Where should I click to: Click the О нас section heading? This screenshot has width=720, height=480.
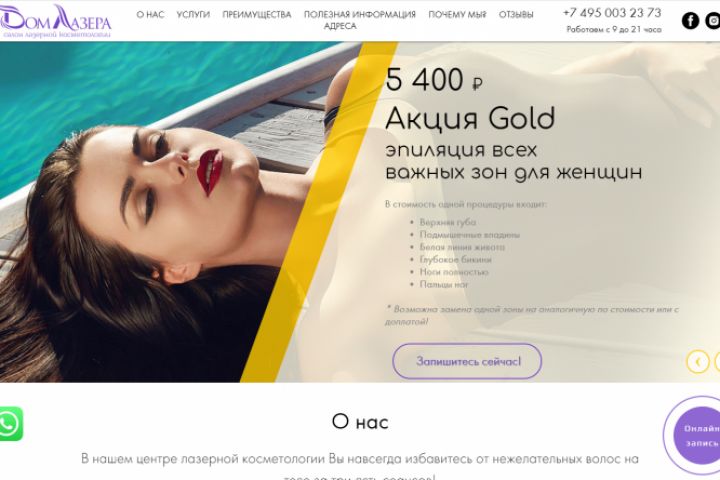tap(360, 422)
